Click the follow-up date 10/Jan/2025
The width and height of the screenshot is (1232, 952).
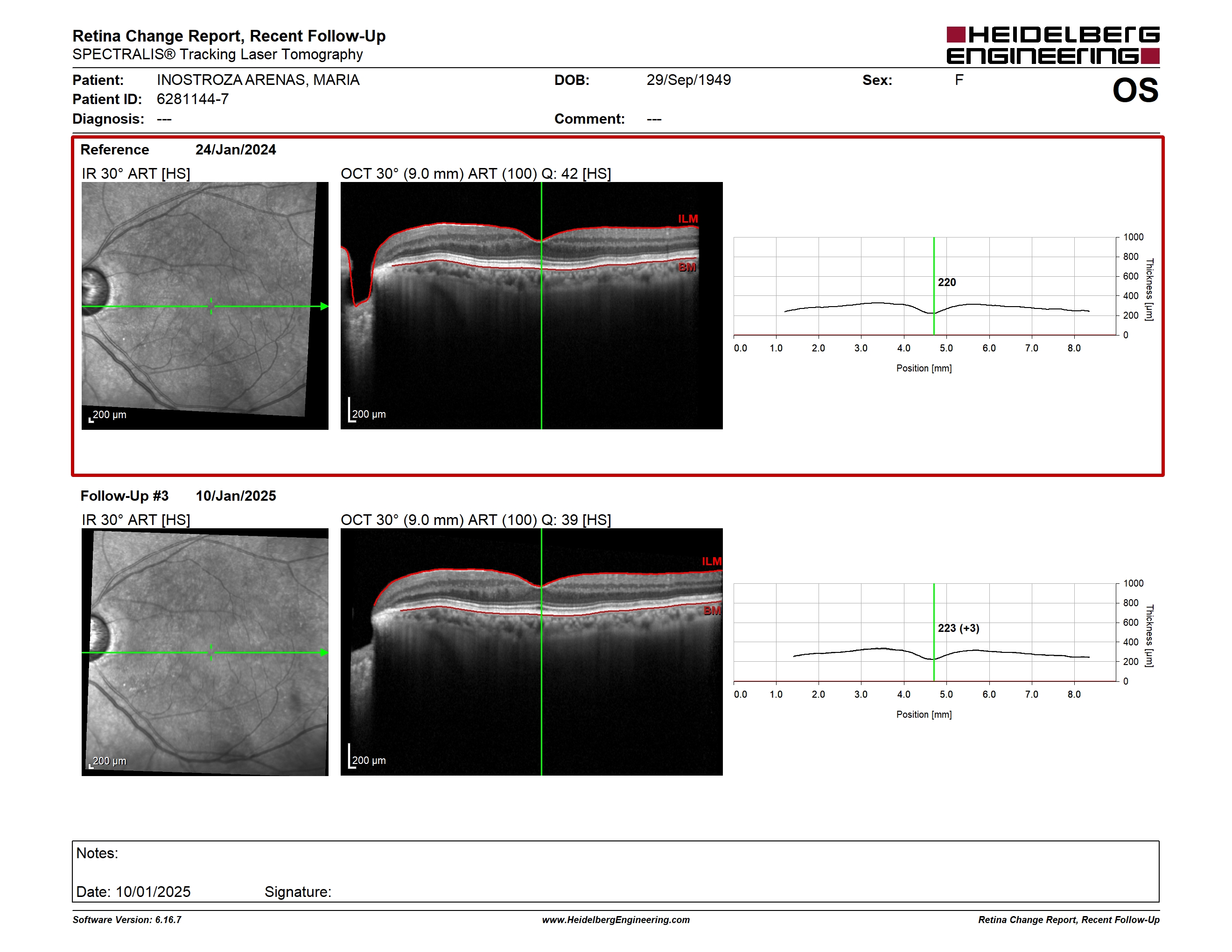point(236,496)
